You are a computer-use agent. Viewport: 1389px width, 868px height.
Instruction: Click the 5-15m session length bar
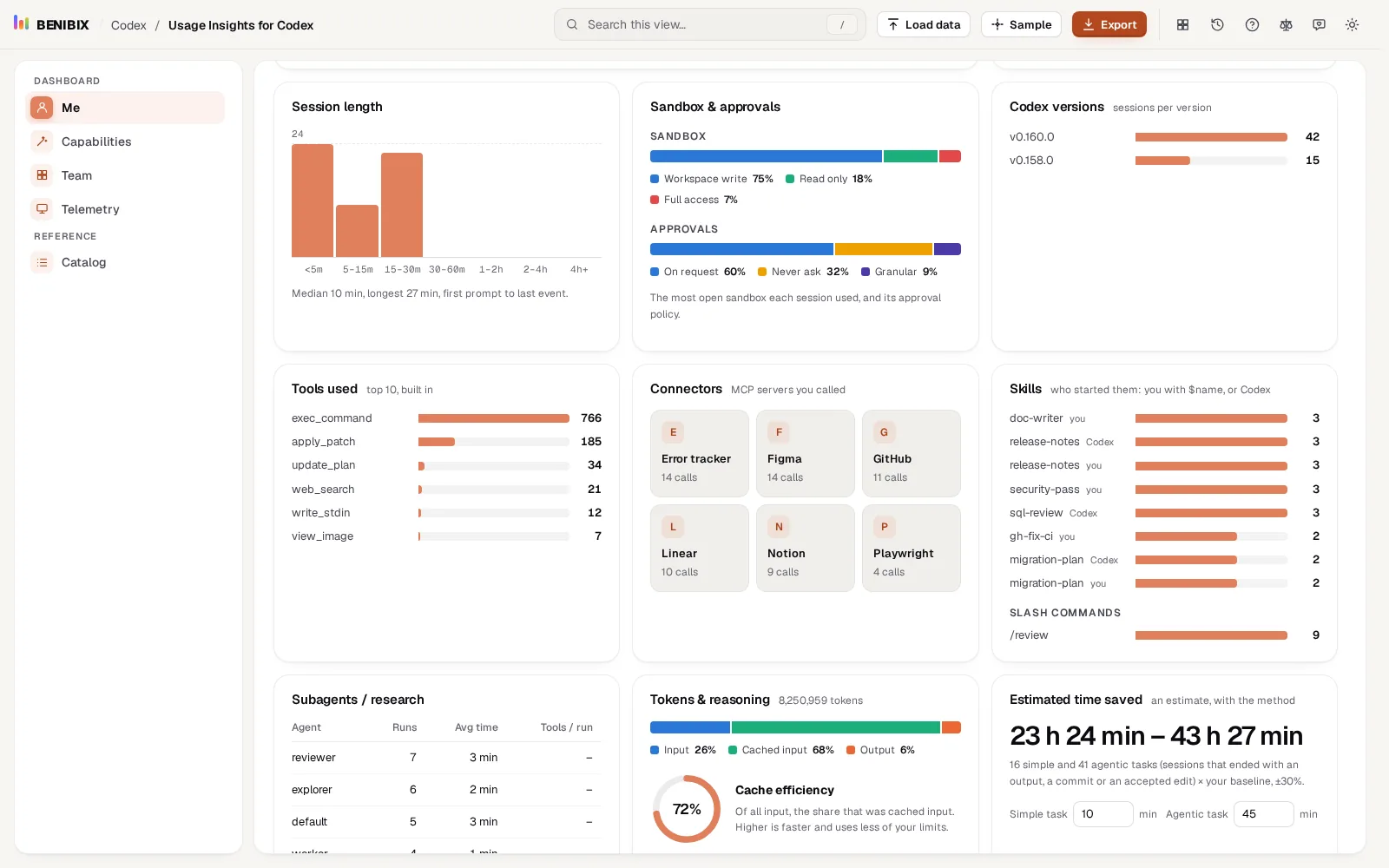[x=357, y=231]
